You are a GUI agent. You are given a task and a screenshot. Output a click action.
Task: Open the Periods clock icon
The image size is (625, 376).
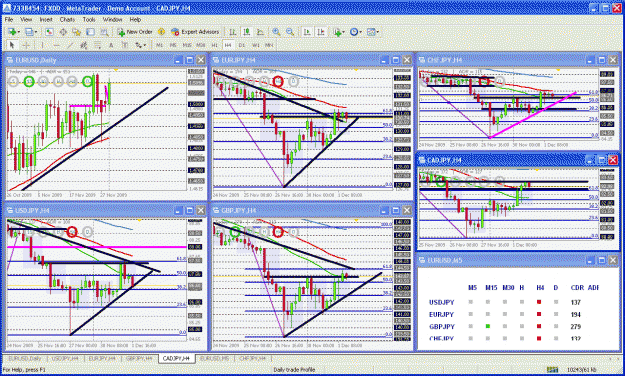click(354, 32)
